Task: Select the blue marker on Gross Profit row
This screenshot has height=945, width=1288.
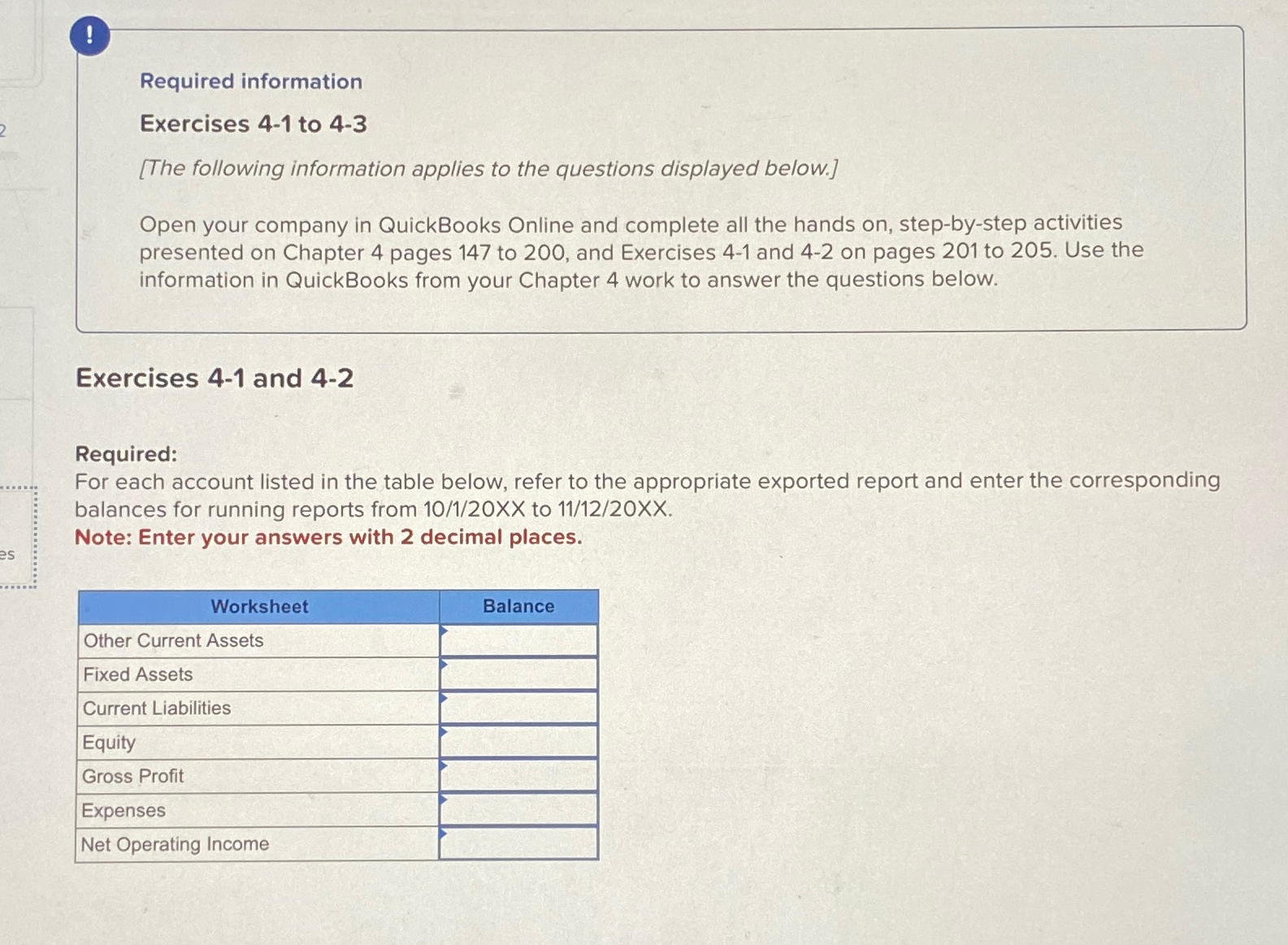Action: click(x=443, y=767)
